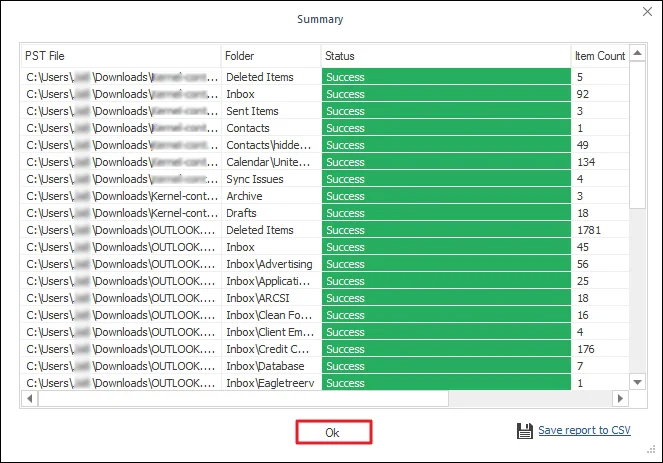Screen dimensions: 663x463
Task: Click Success status of Sync Issues row
Action: point(446,179)
